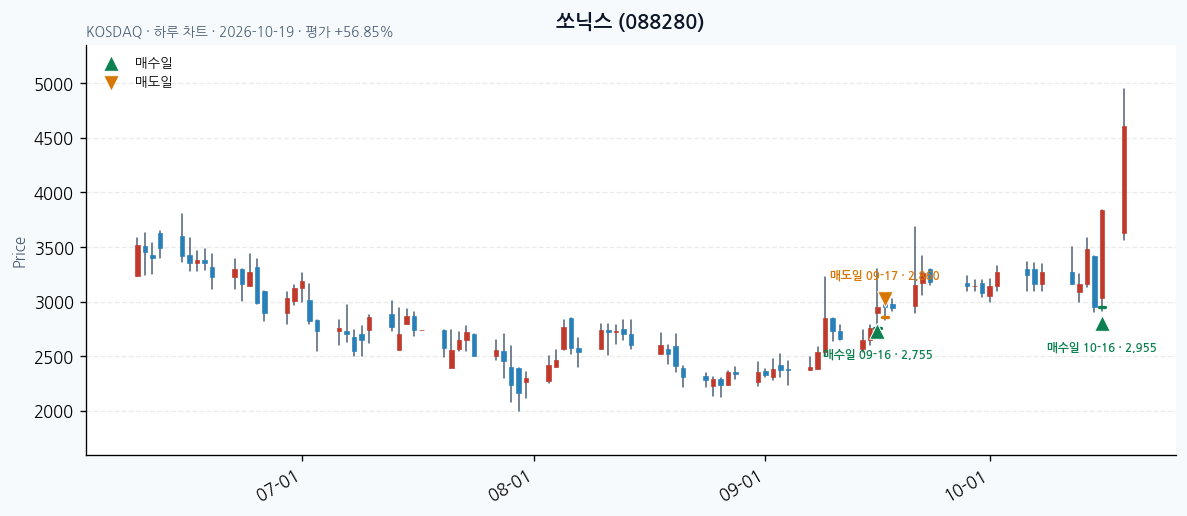
Task: Click the annotation 매수일 09-16 · 2,755
Action: pyautogui.click(x=878, y=354)
